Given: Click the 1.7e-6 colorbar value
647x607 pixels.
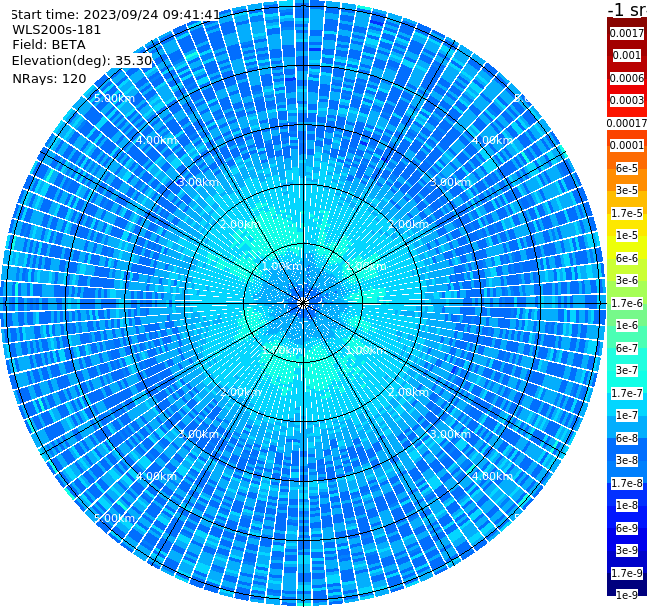Looking at the screenshot, I should click(627, 303).
